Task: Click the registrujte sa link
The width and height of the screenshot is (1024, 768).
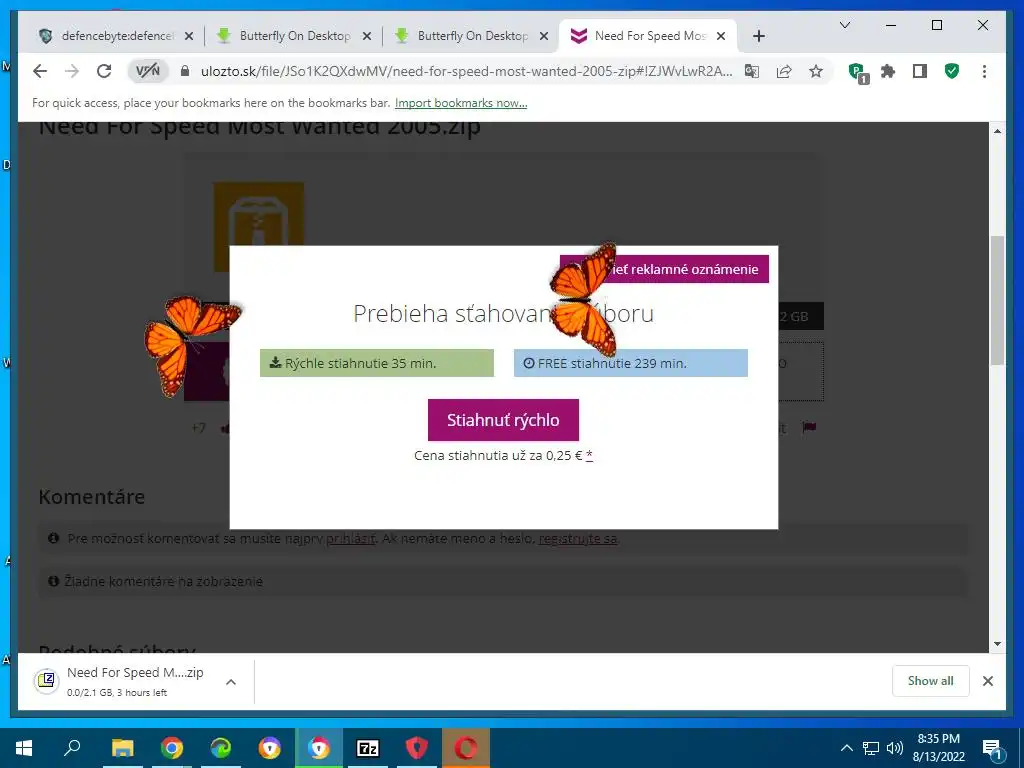Action: tap(578, 539)
